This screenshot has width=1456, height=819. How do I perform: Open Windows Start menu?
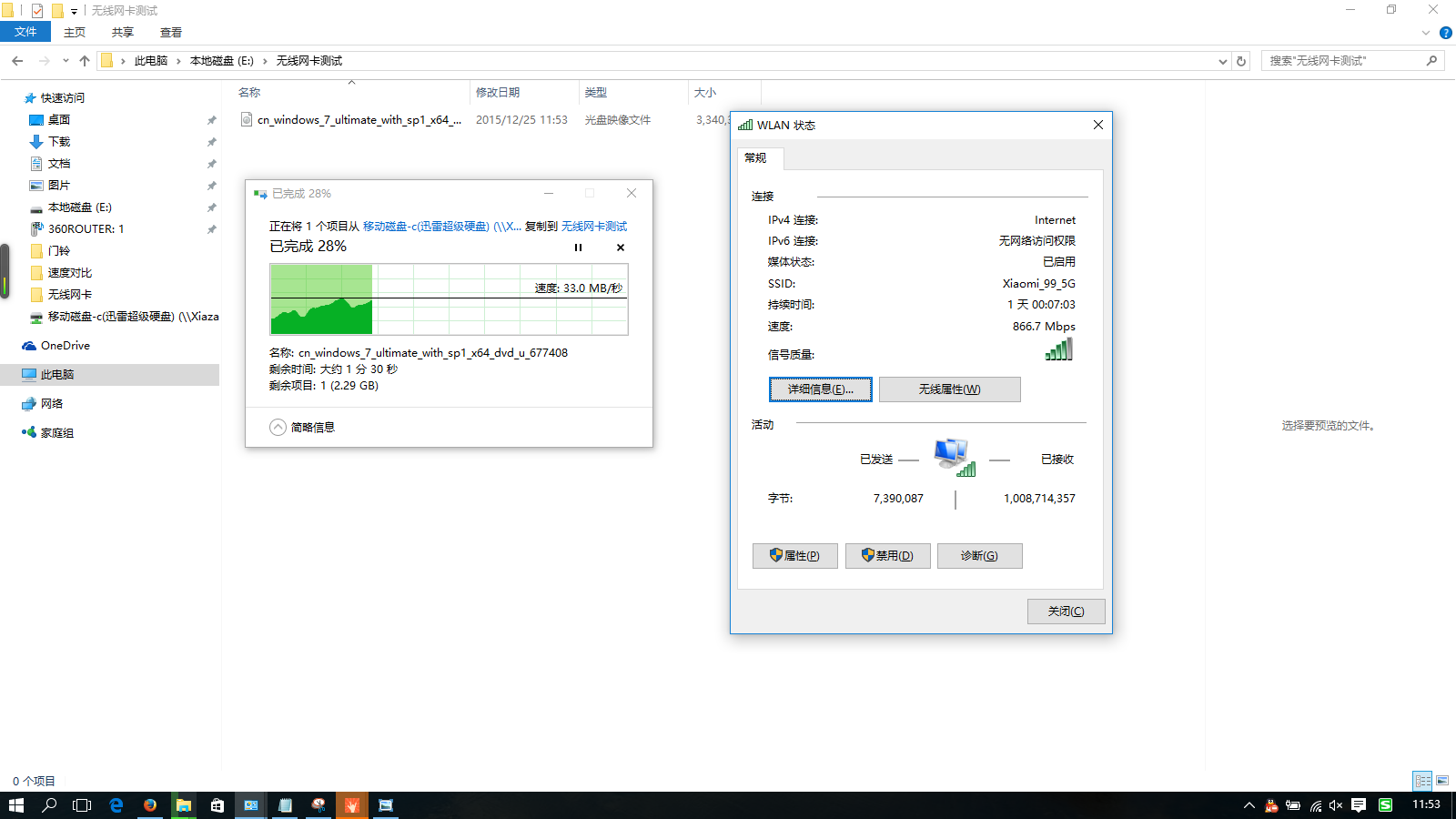16,805
